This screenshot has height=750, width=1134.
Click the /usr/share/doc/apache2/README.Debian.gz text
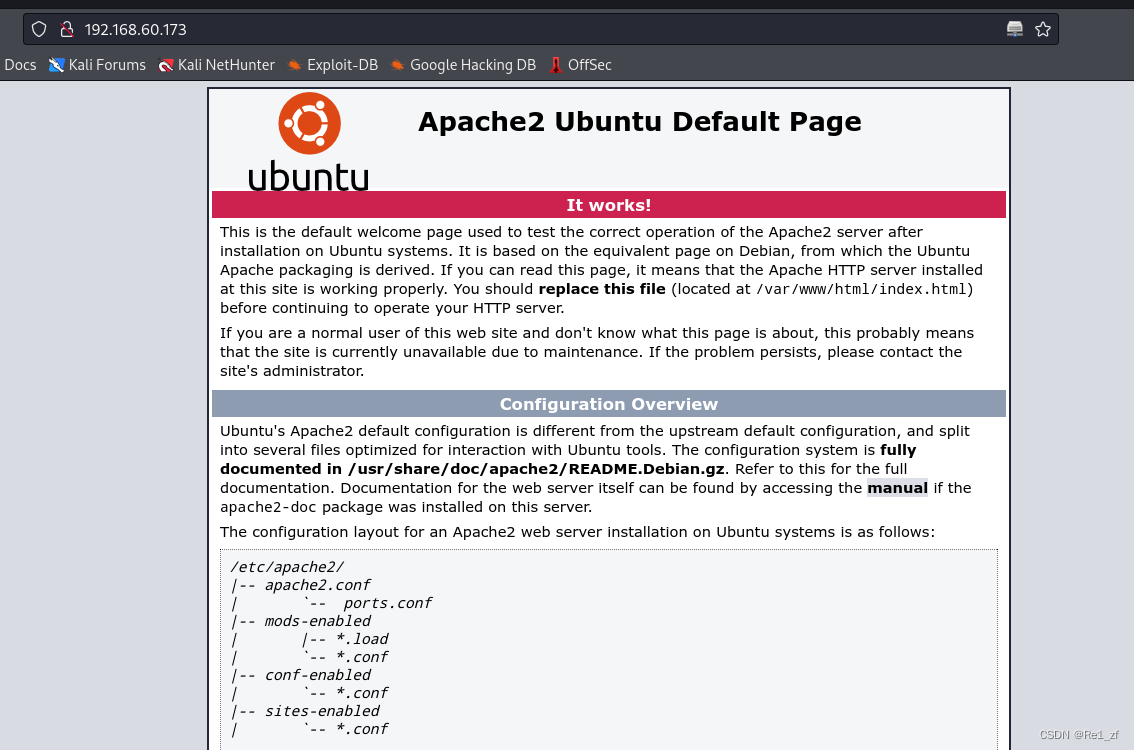(x=536, y=469)
